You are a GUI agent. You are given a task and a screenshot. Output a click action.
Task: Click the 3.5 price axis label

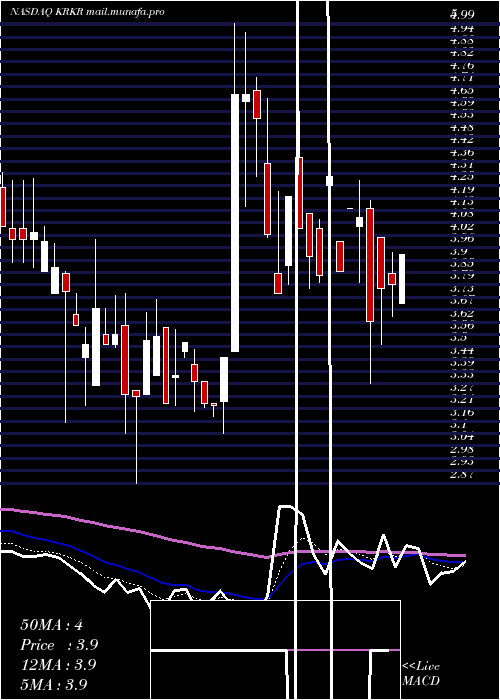pyautogui.click(x=459, y=338)
